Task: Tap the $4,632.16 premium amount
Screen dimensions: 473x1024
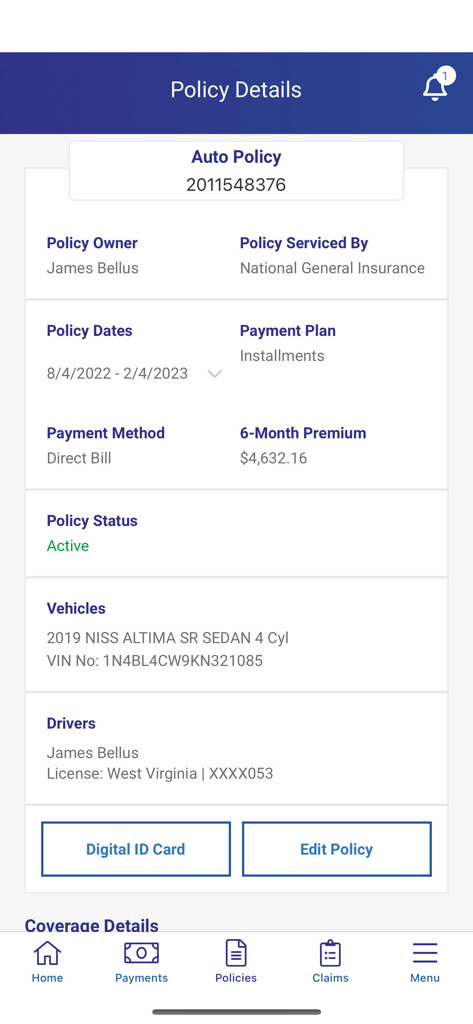Action: pos(273,458)
